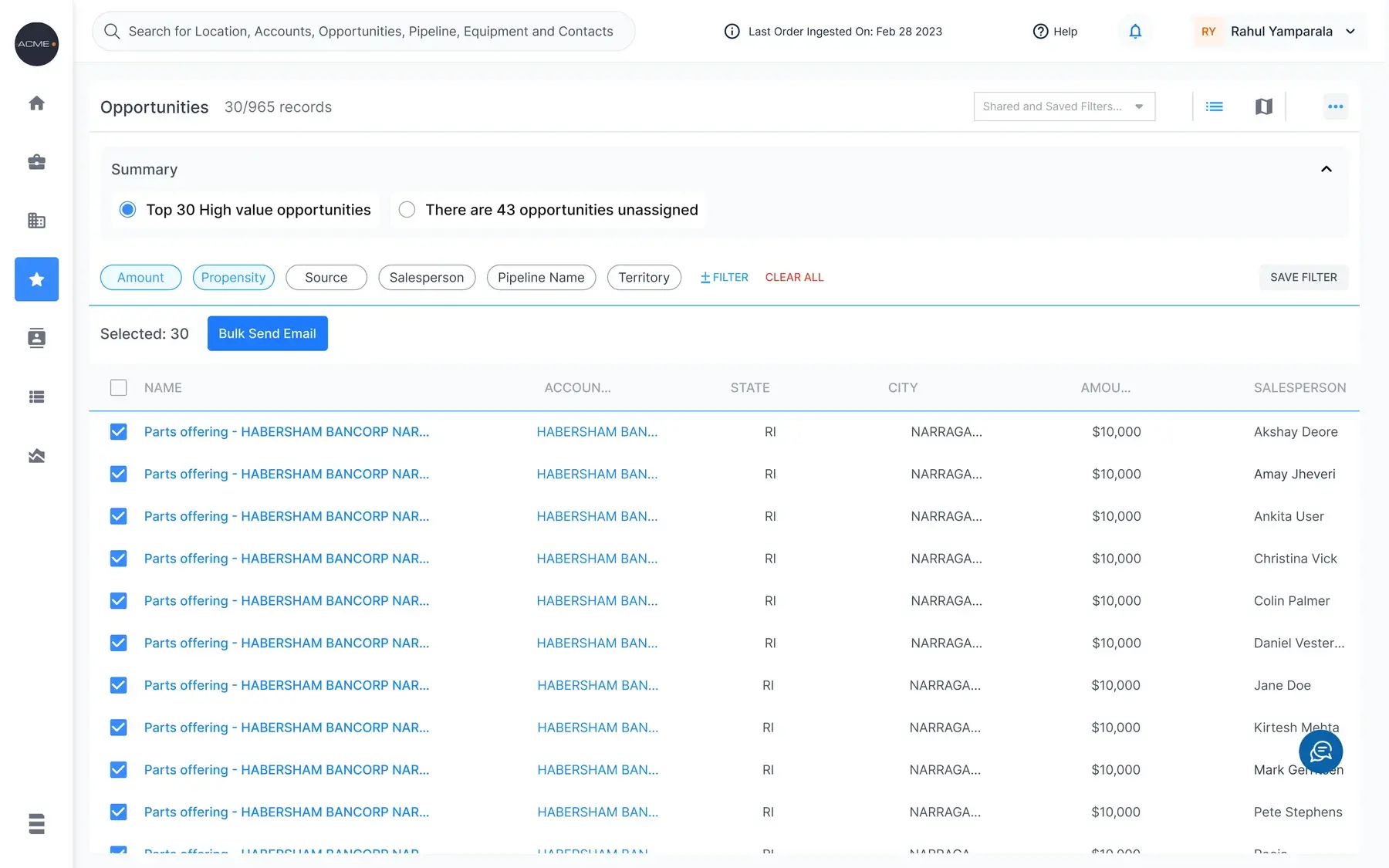This screenshot has height=868, width=1389.
Task: Click the Selected: 30 label
Action: point(144,334)
